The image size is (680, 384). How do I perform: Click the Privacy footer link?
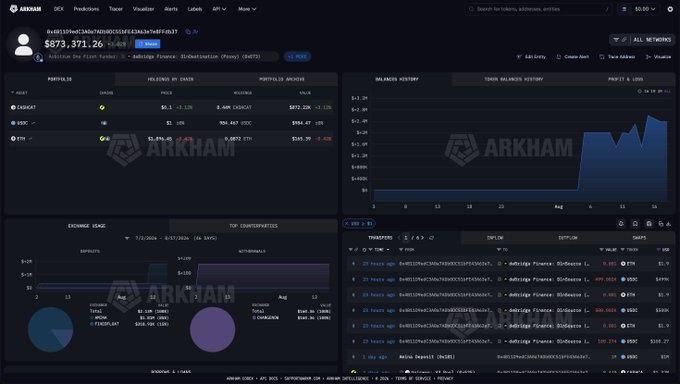(x=445, y=378)
